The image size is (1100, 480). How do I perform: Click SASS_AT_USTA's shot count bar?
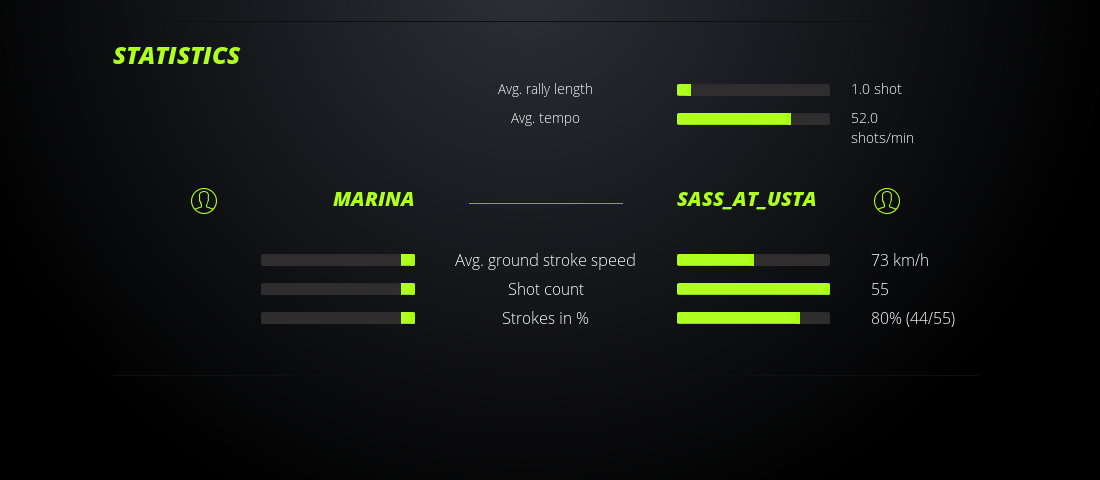point(753,289)
